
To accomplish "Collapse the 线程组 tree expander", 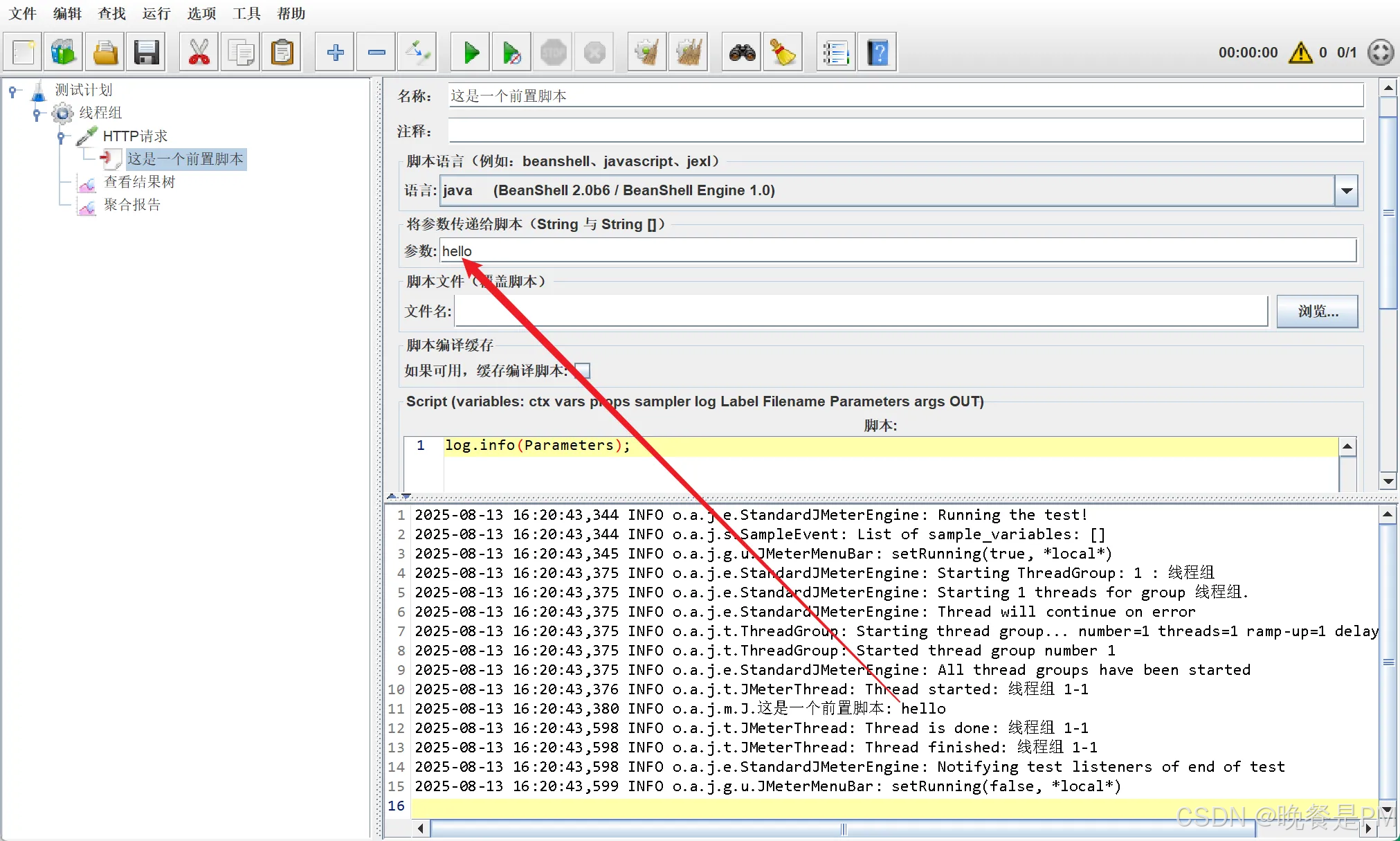I will (x=37, y=114).
